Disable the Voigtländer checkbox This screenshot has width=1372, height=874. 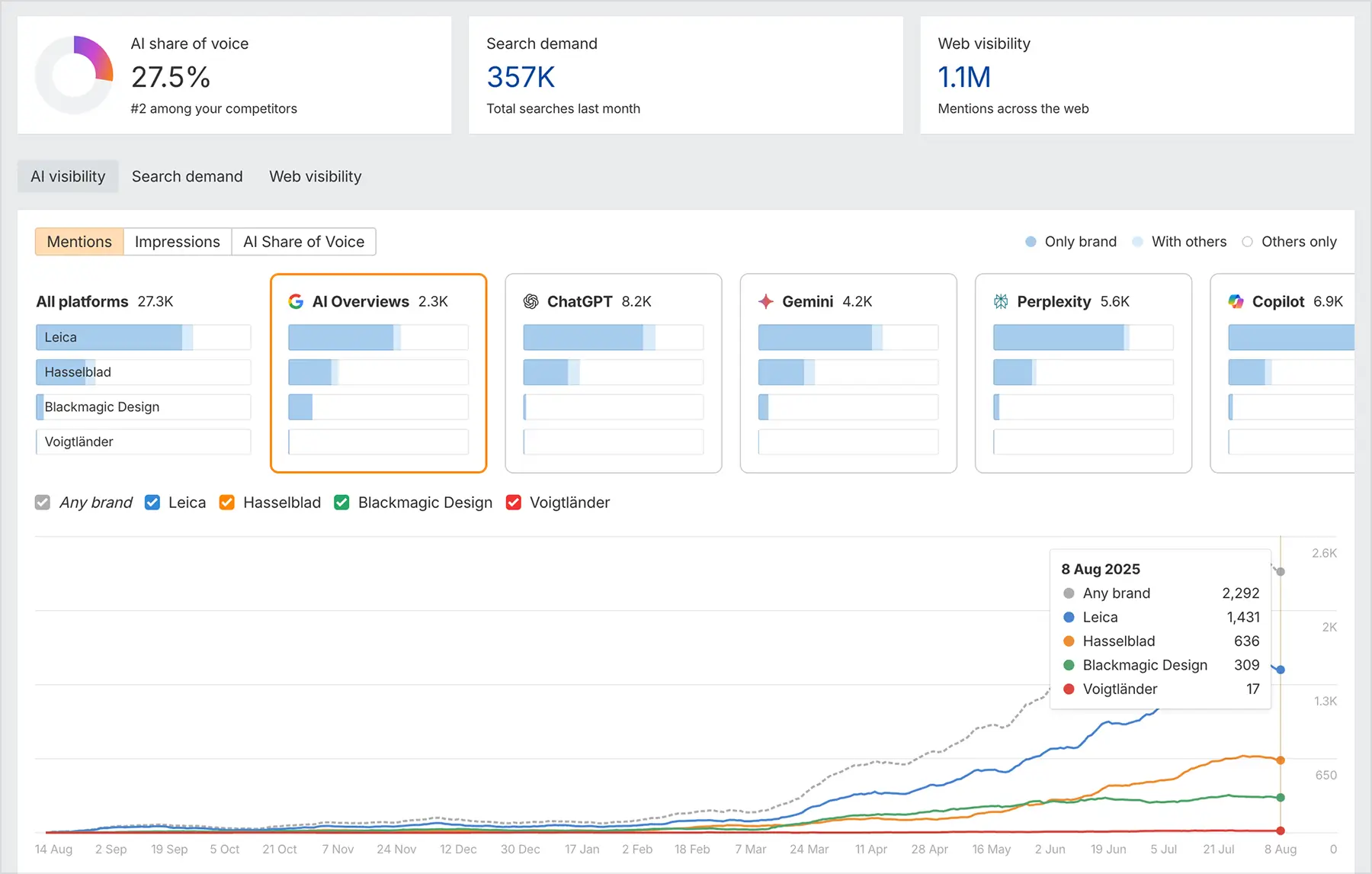click(x=513, y=502)
